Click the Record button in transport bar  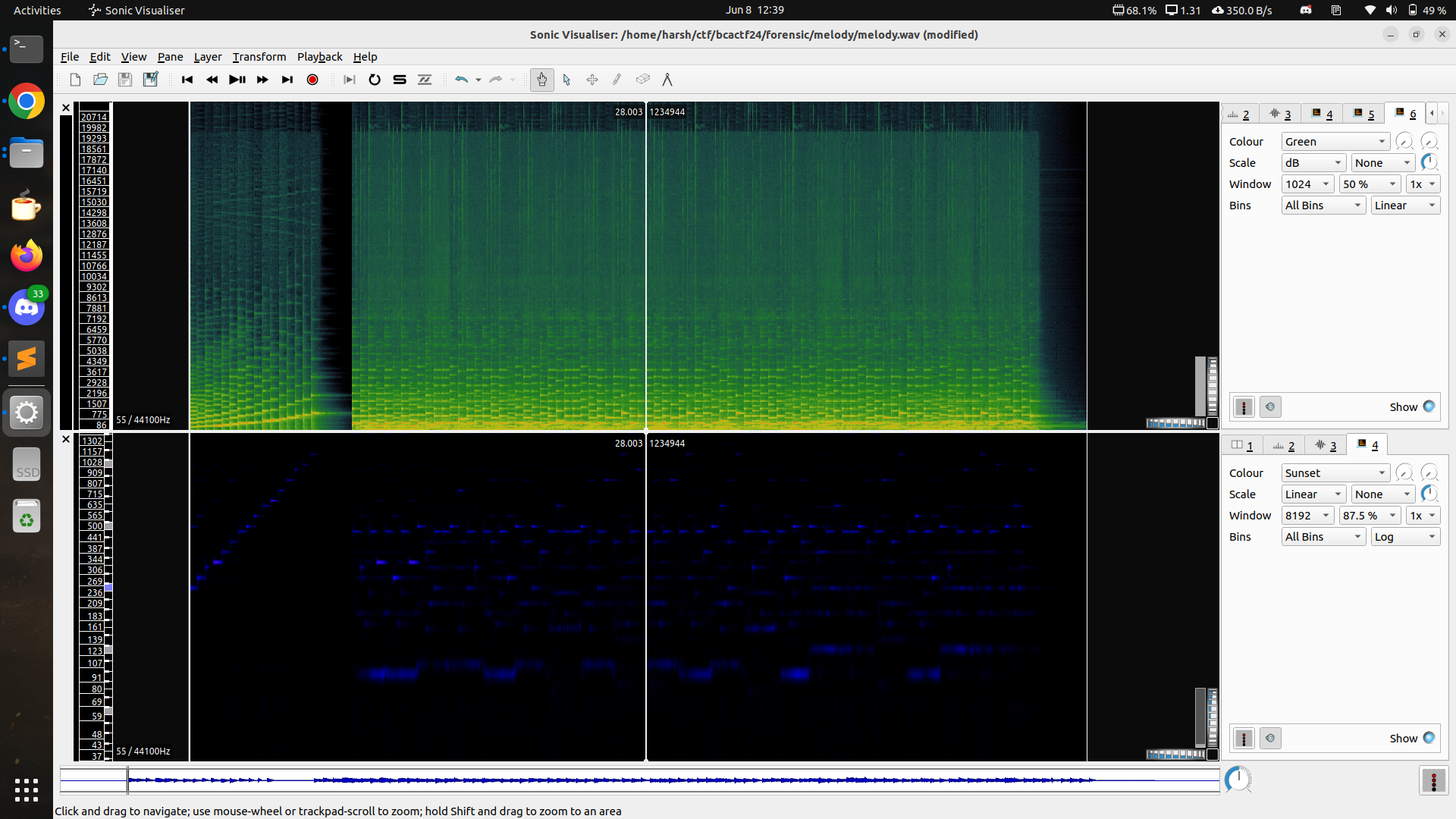(x=312, y=79)
